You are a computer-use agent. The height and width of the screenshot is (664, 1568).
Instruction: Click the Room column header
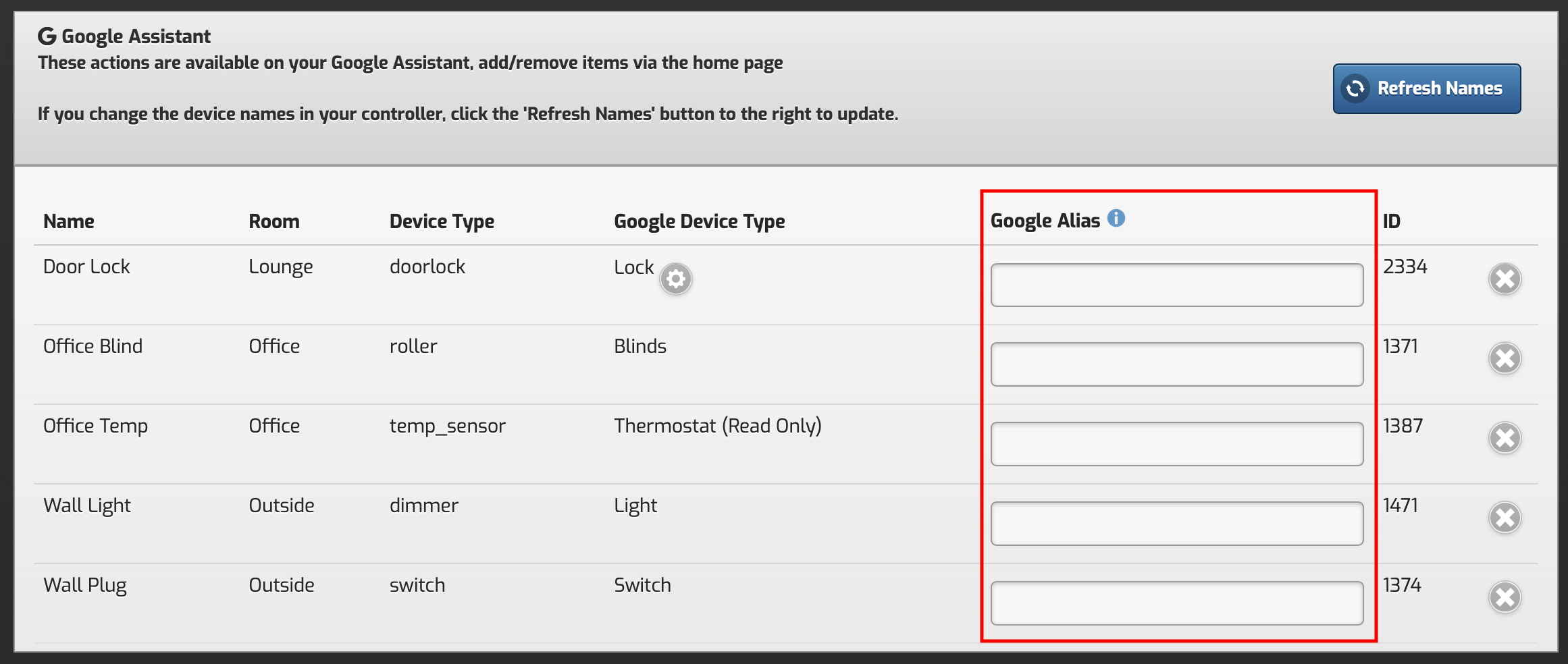(x=274, y=221)
